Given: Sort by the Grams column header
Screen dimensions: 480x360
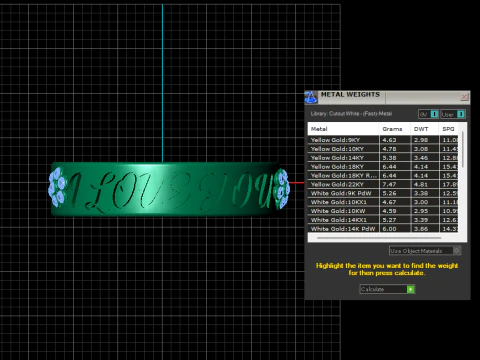Looking at the screenshot, I should pos(394,129).
